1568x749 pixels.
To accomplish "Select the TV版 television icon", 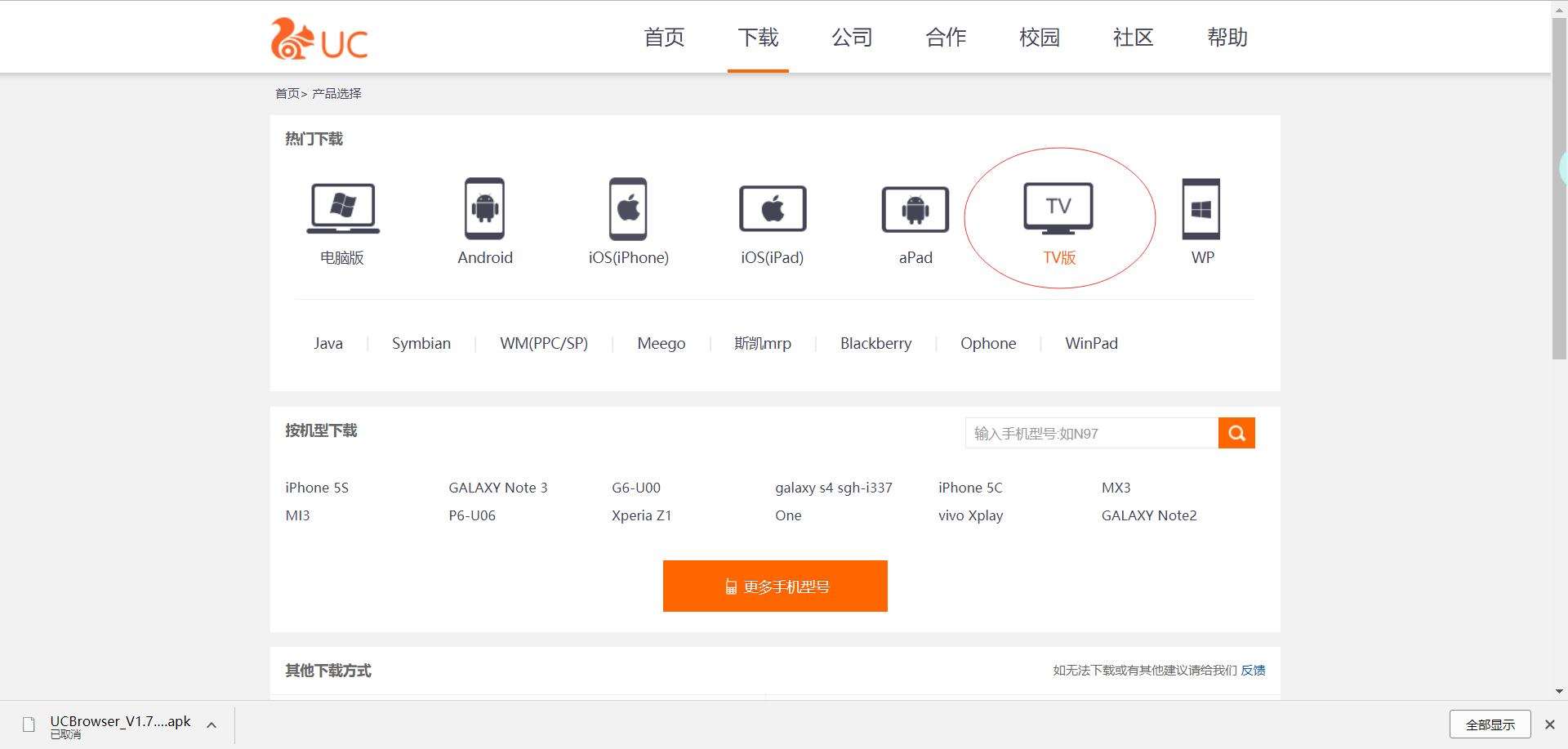I will (1058, 208).
